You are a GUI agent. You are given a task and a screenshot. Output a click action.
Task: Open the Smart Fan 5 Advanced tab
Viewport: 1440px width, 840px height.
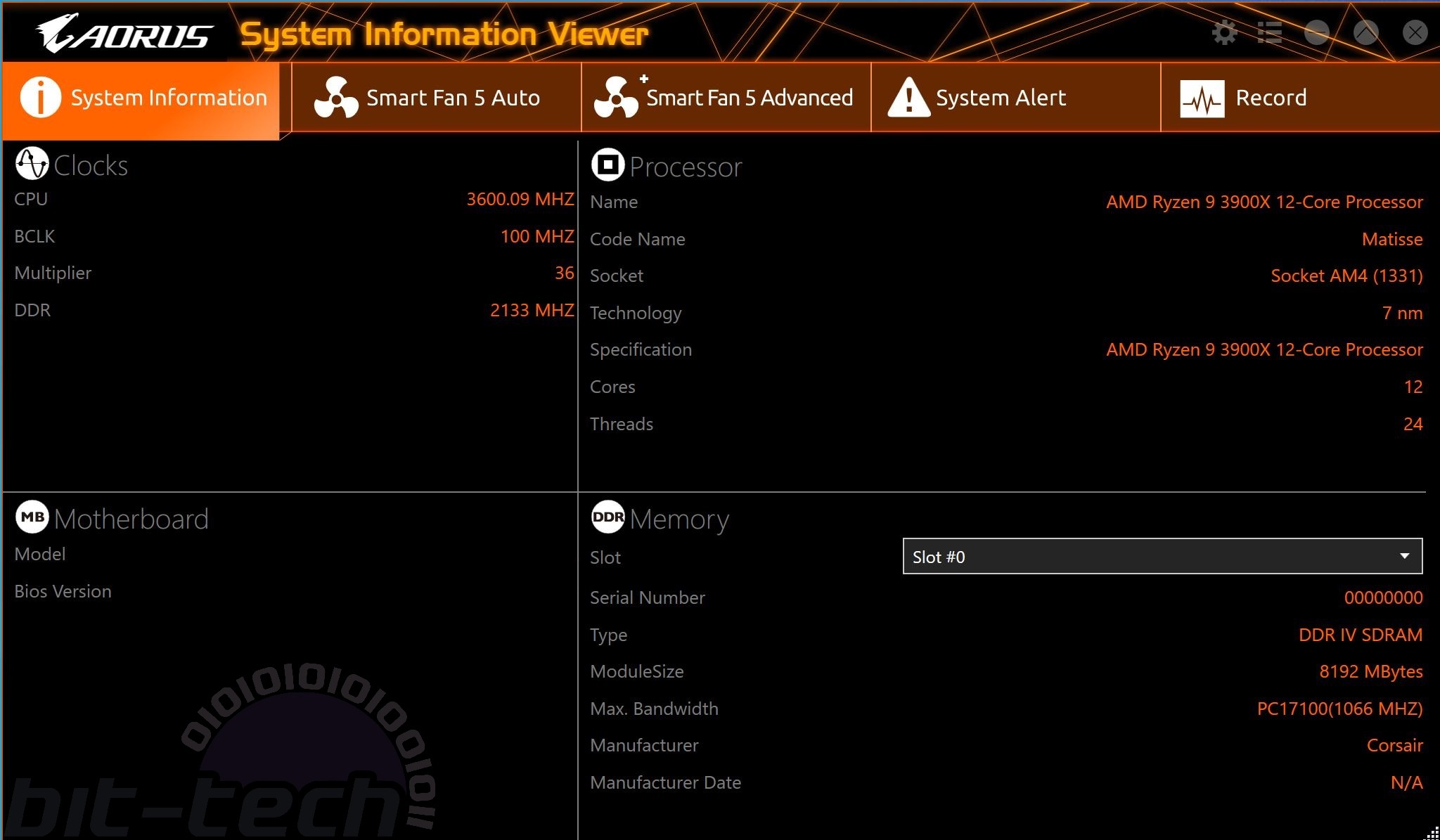click(x=726, y=97)
